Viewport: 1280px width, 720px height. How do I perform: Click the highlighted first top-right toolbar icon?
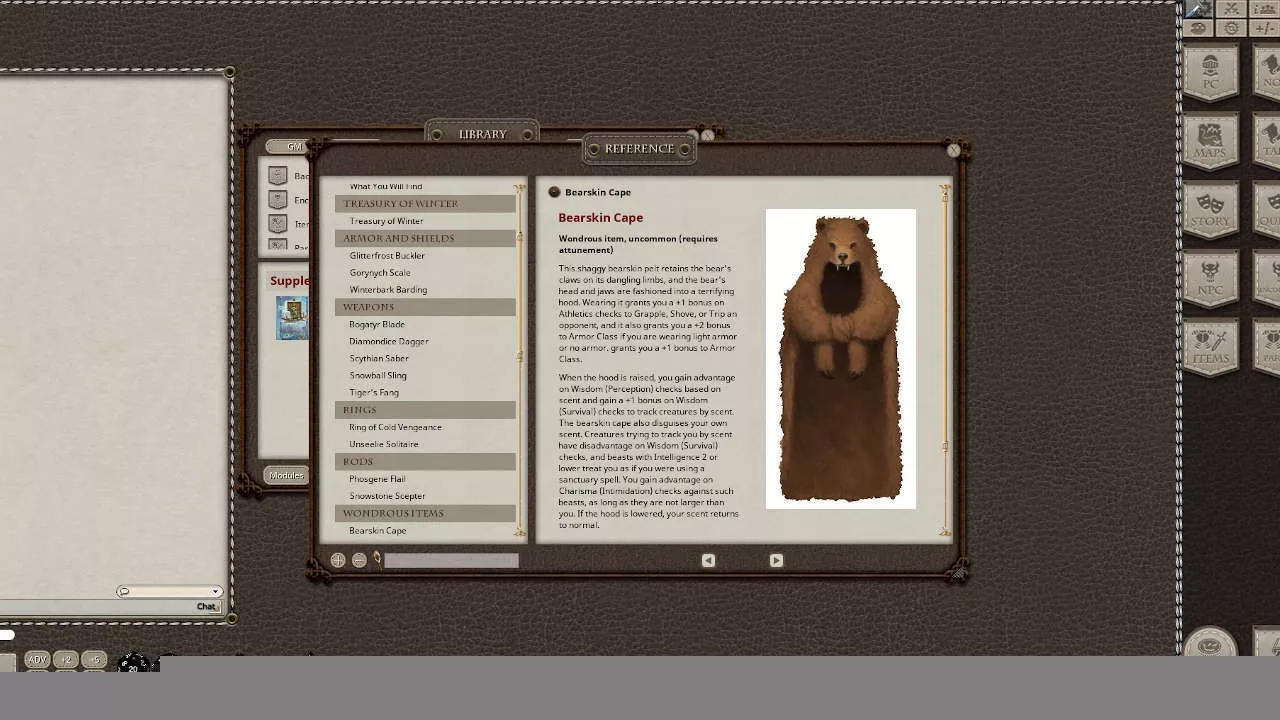pos(1198,8)
